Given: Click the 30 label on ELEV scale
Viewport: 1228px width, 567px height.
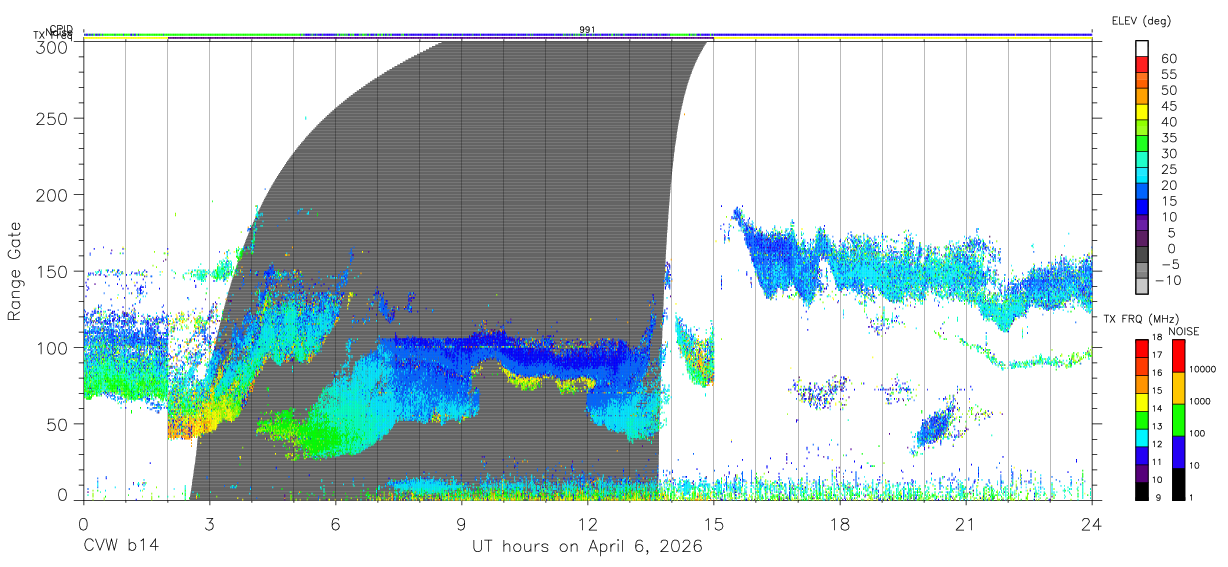Looking at the screenshot, I should 1167,153.
